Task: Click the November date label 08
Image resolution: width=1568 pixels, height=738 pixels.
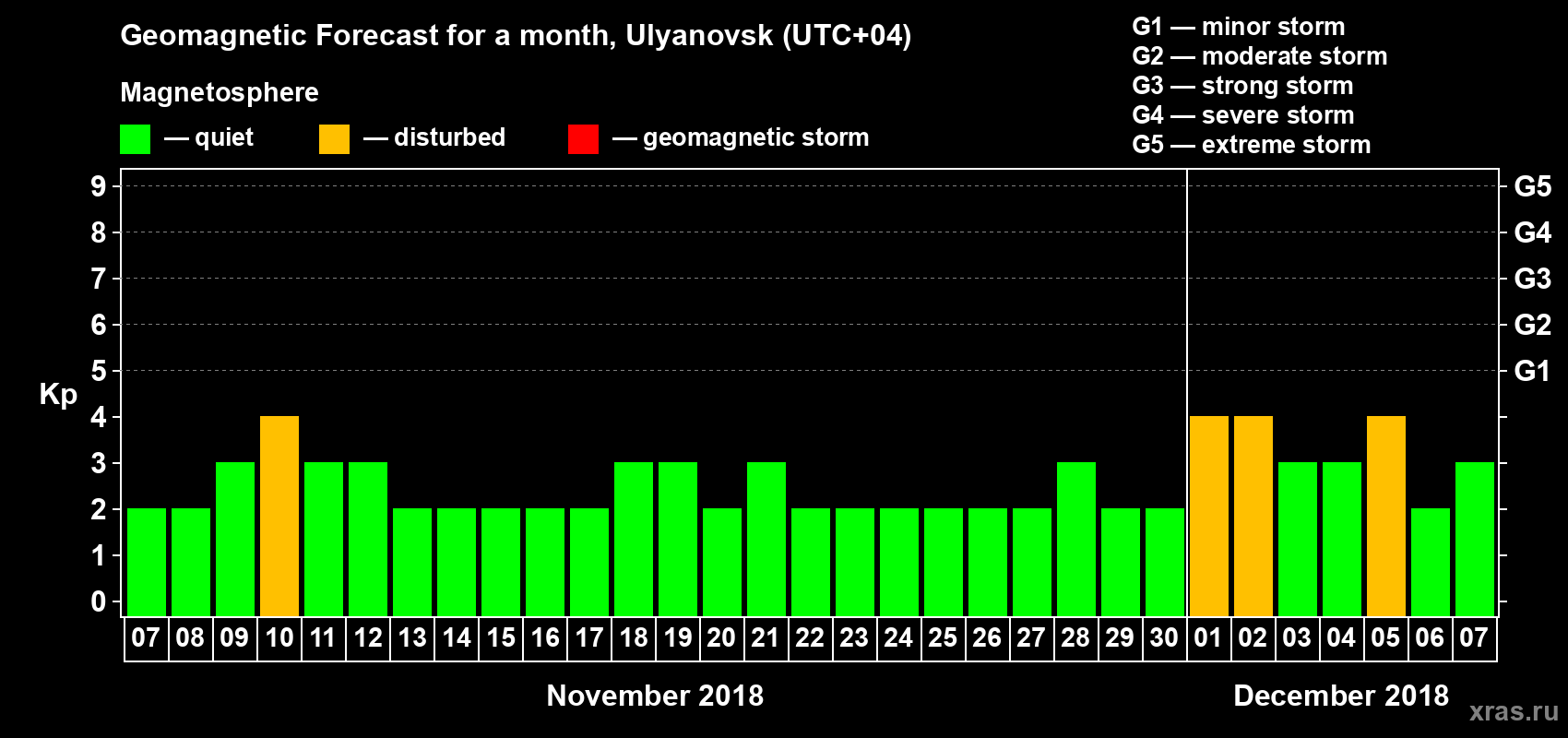Action: click(x=190, y=637)
